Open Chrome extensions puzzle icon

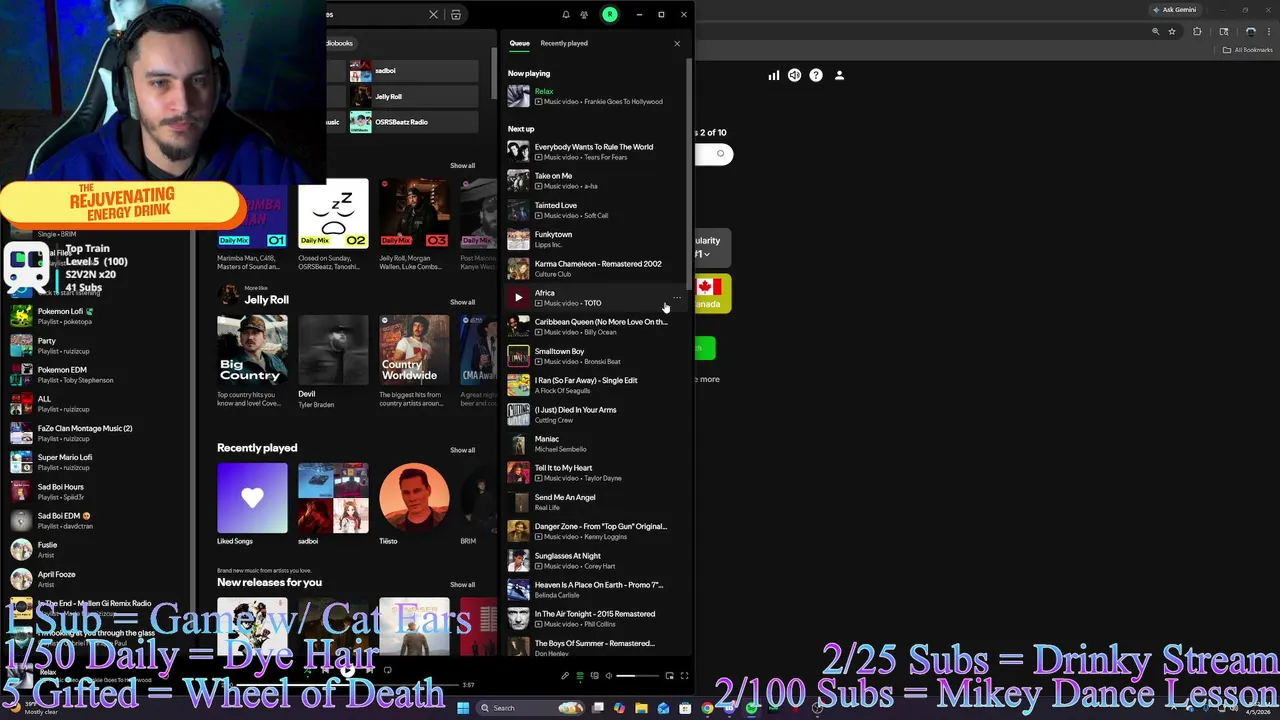pos(1197,31)
